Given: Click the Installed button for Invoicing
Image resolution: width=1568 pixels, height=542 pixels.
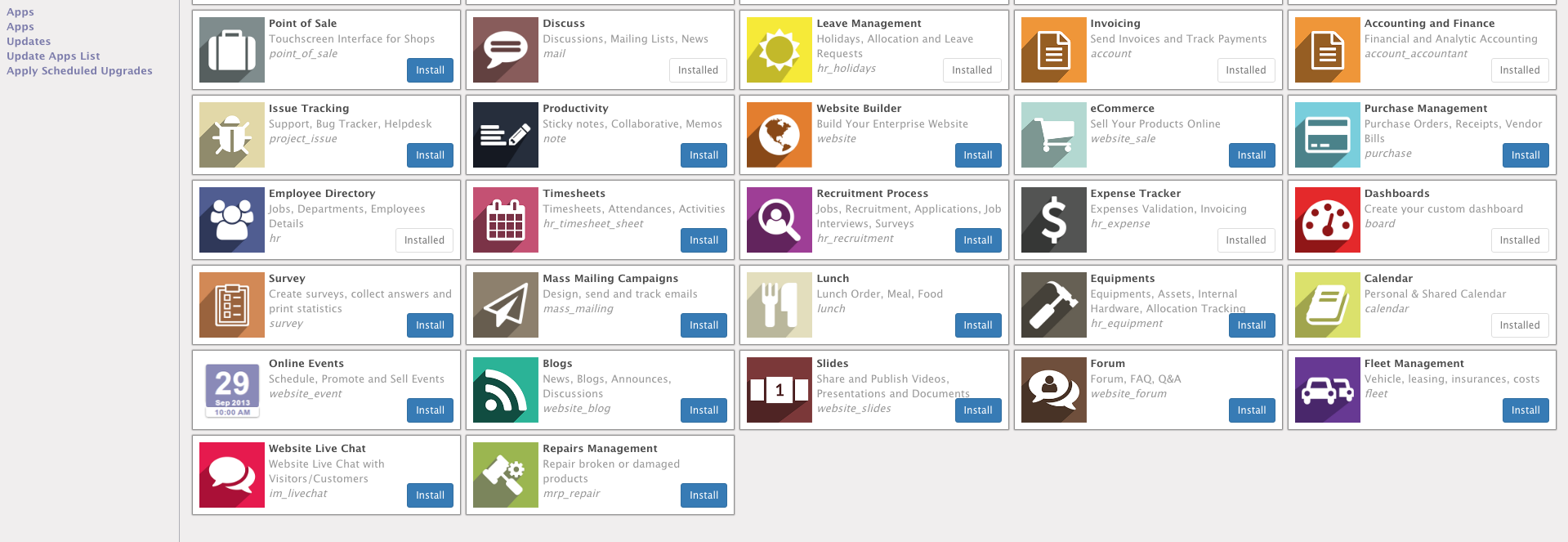Looking at the screenshot, I should [x=1245, y=70].
